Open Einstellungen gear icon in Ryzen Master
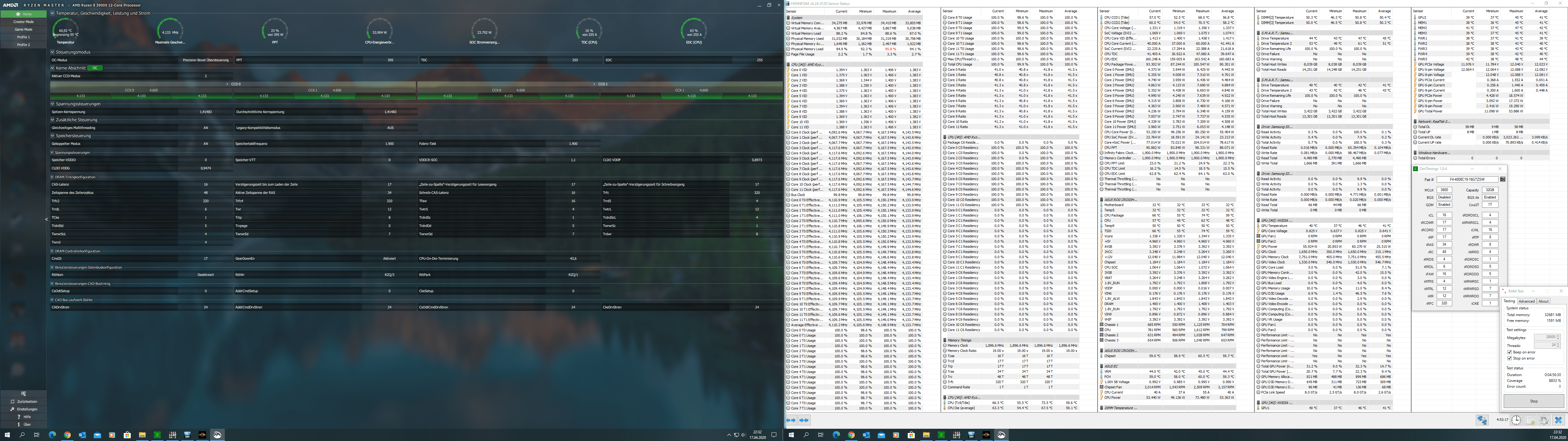Screen dimensions: 1568x441 12,409
